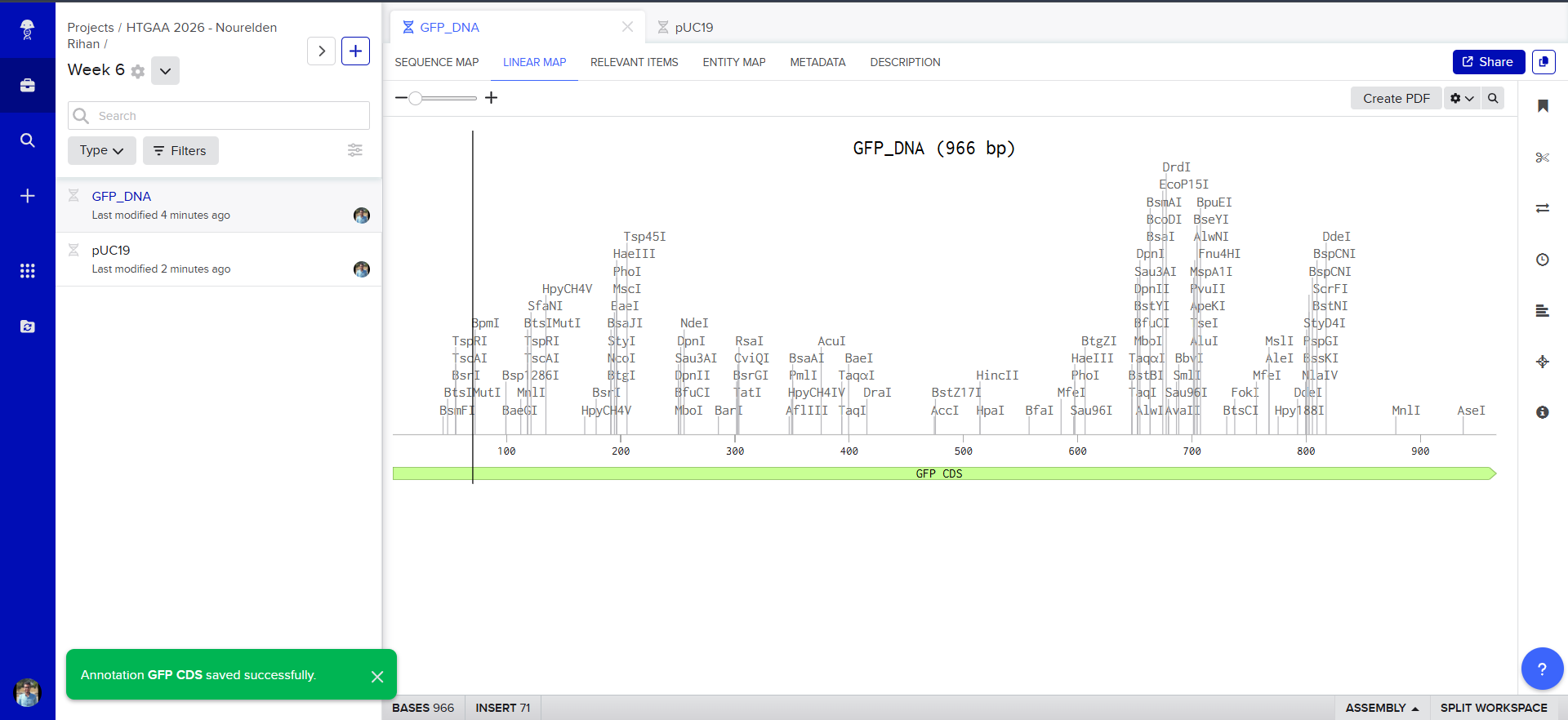Open the map settings gear dropdown
This screenshot has height=720, width=1568.
point(1462,98)
